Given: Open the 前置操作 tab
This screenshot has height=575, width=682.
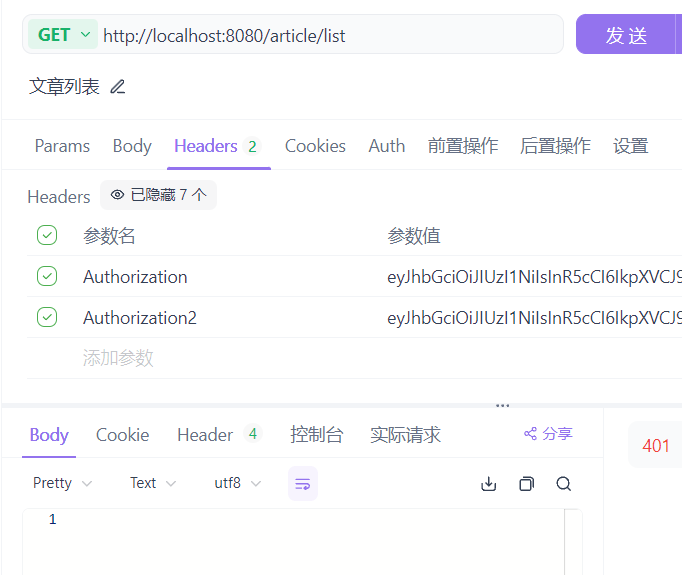Looking at the screenshot, I should coord(463,146).
